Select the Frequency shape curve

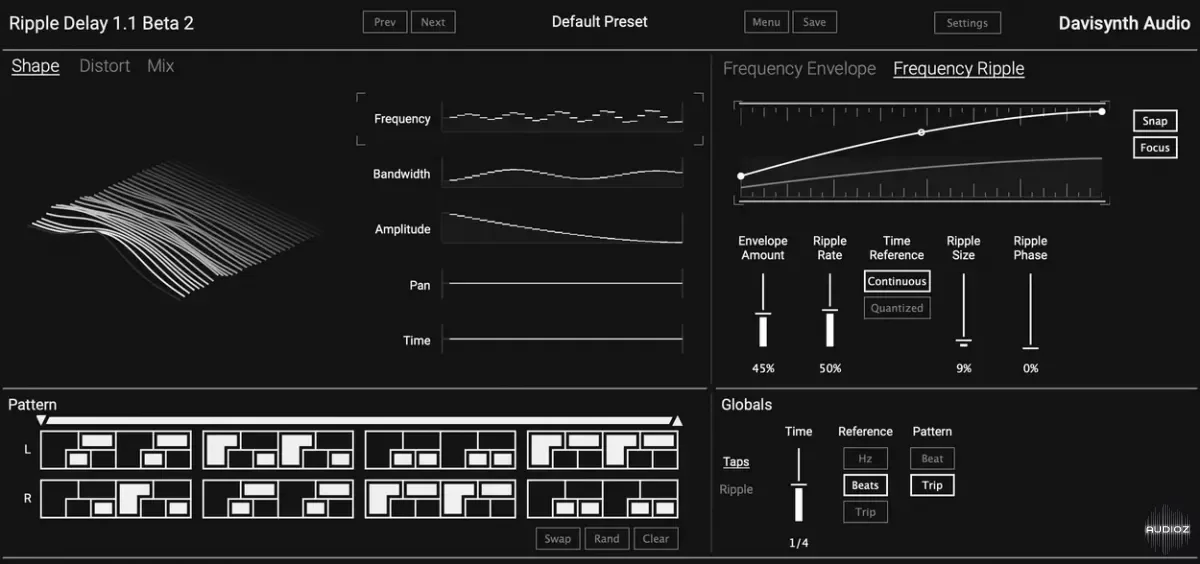(x=563, y=118)
